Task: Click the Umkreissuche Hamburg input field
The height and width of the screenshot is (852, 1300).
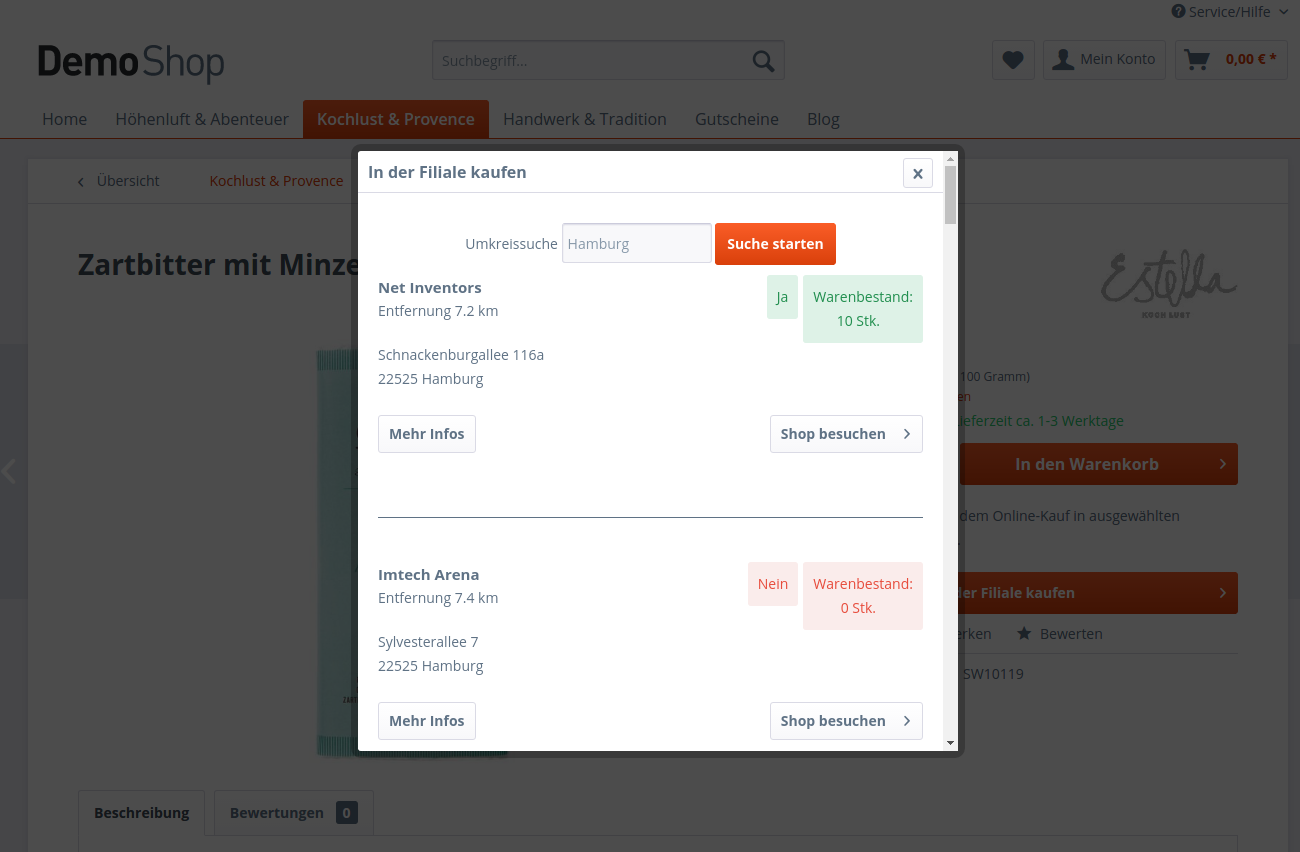Action: [637, 243]
